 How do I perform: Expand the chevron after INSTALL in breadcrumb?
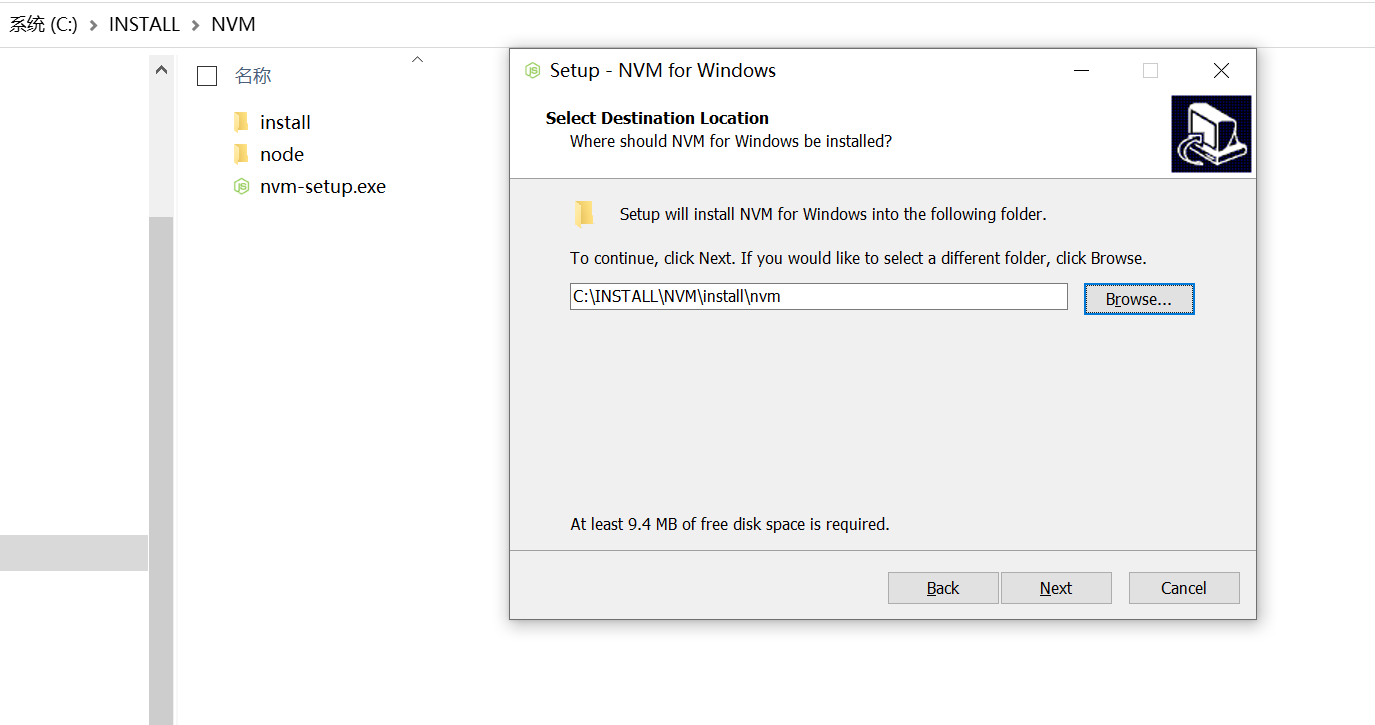(196, 25)
